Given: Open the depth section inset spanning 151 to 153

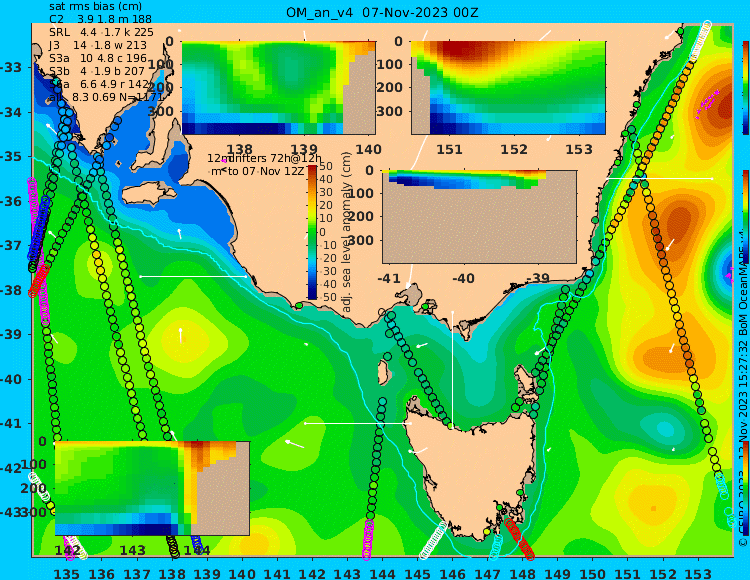Looking at the screenshot, I should click(x=508, y=88).
